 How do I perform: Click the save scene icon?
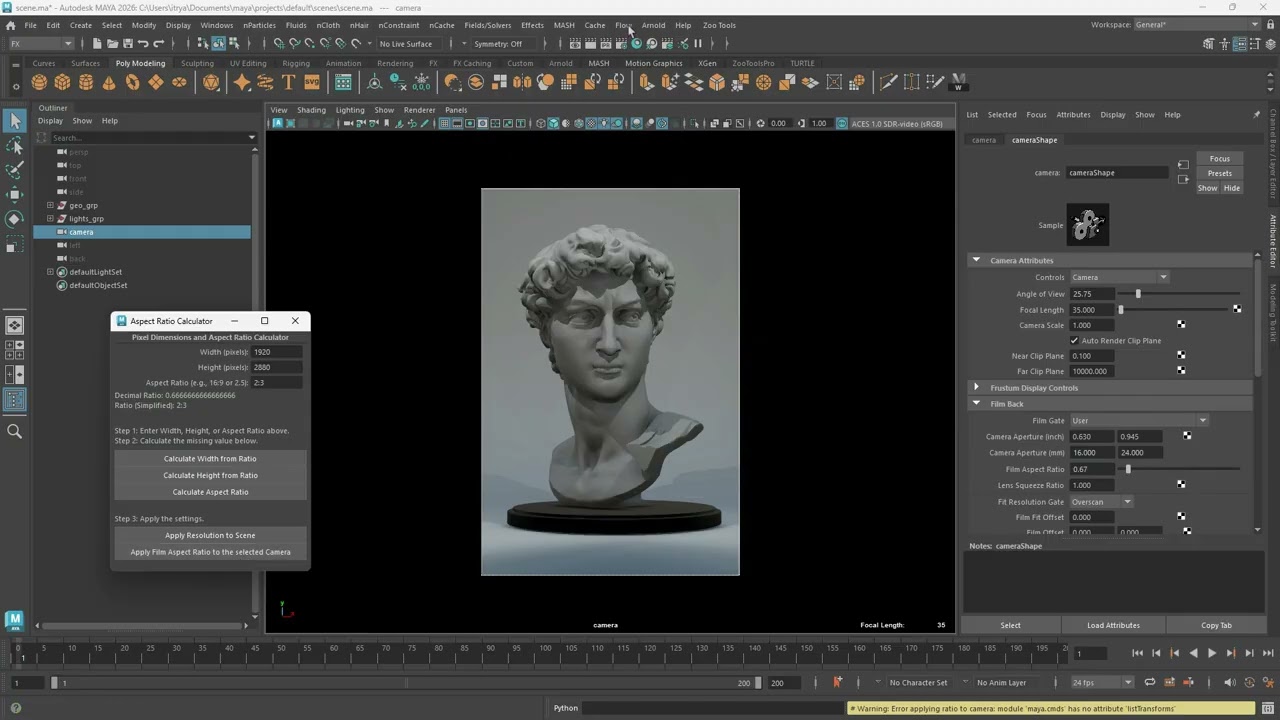pos(127,44)
